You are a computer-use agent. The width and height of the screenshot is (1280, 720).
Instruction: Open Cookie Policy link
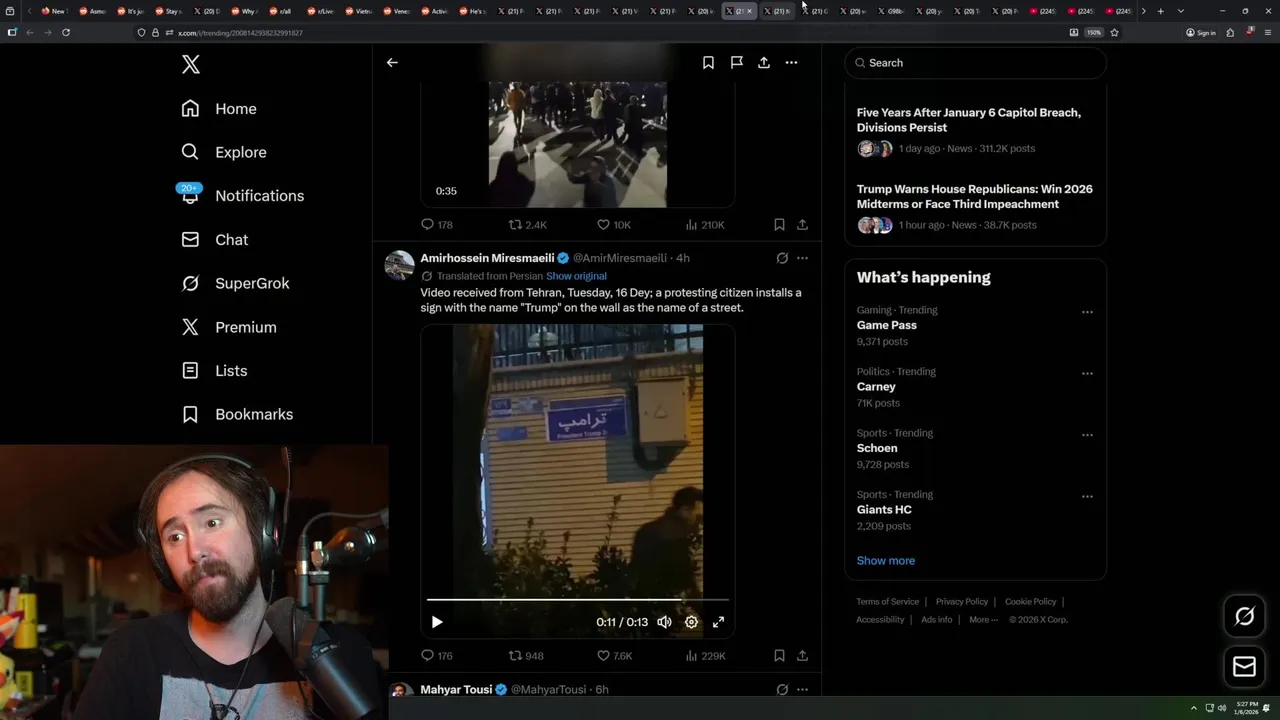[x=1030, y=602]
